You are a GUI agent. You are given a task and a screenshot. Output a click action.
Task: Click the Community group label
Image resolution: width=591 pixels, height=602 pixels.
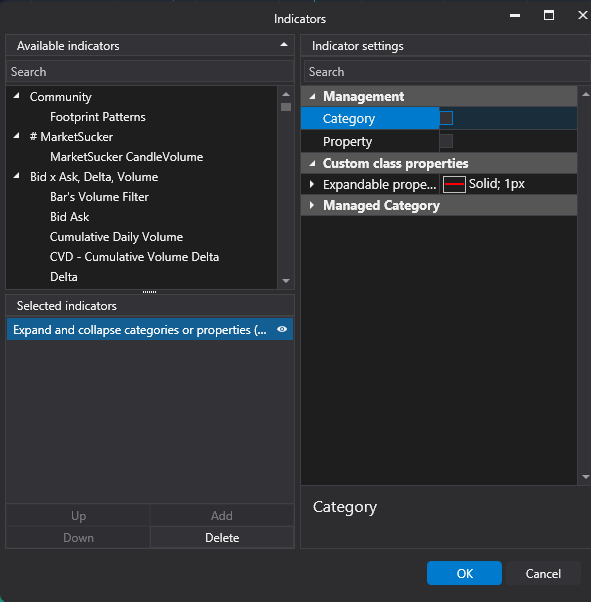[61, 97]
